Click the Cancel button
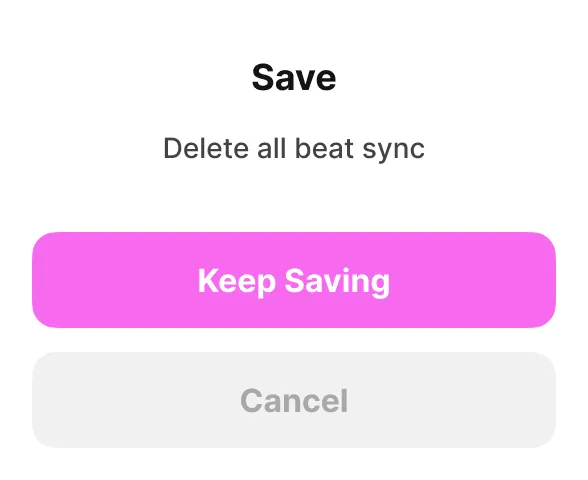This screenshot has height=480, width=588. [x=294, y=400]
